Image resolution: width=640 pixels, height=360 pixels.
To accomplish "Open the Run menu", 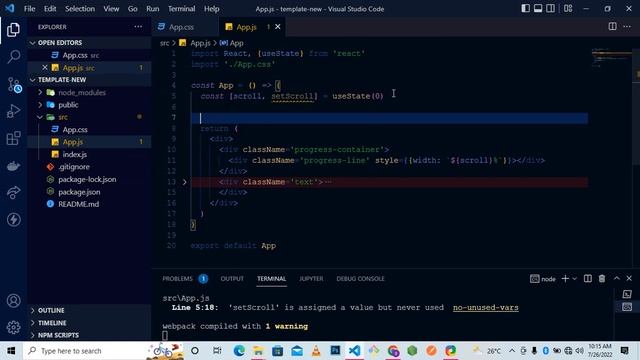I will (153, 9).
